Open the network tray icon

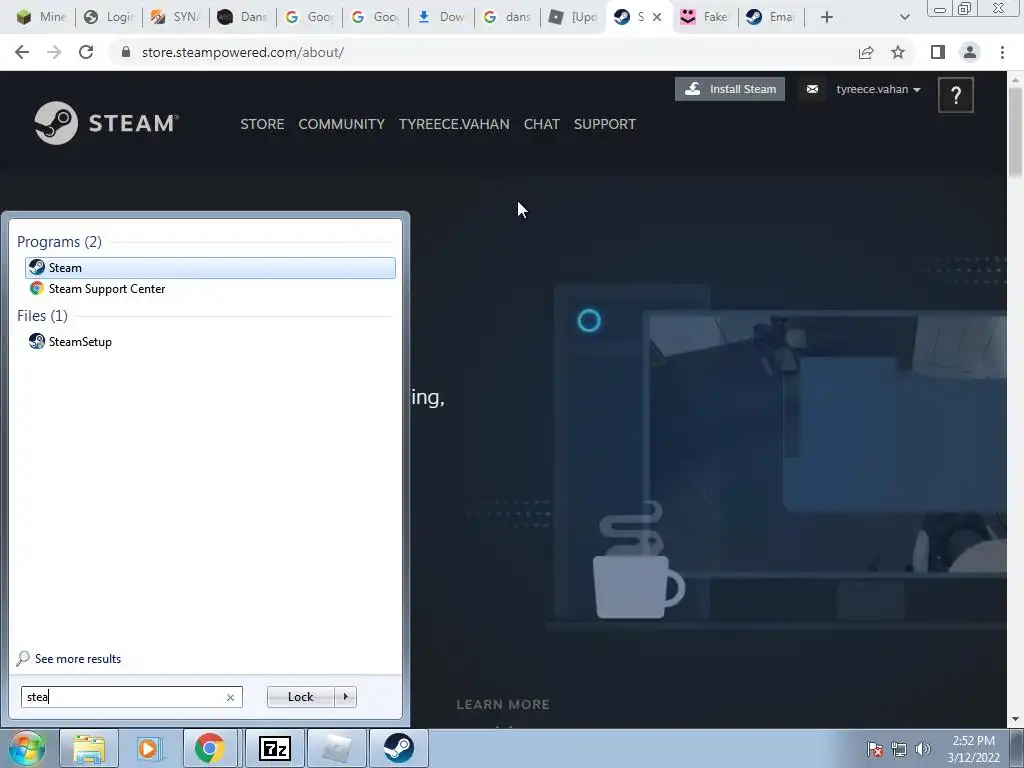[899, 749]
